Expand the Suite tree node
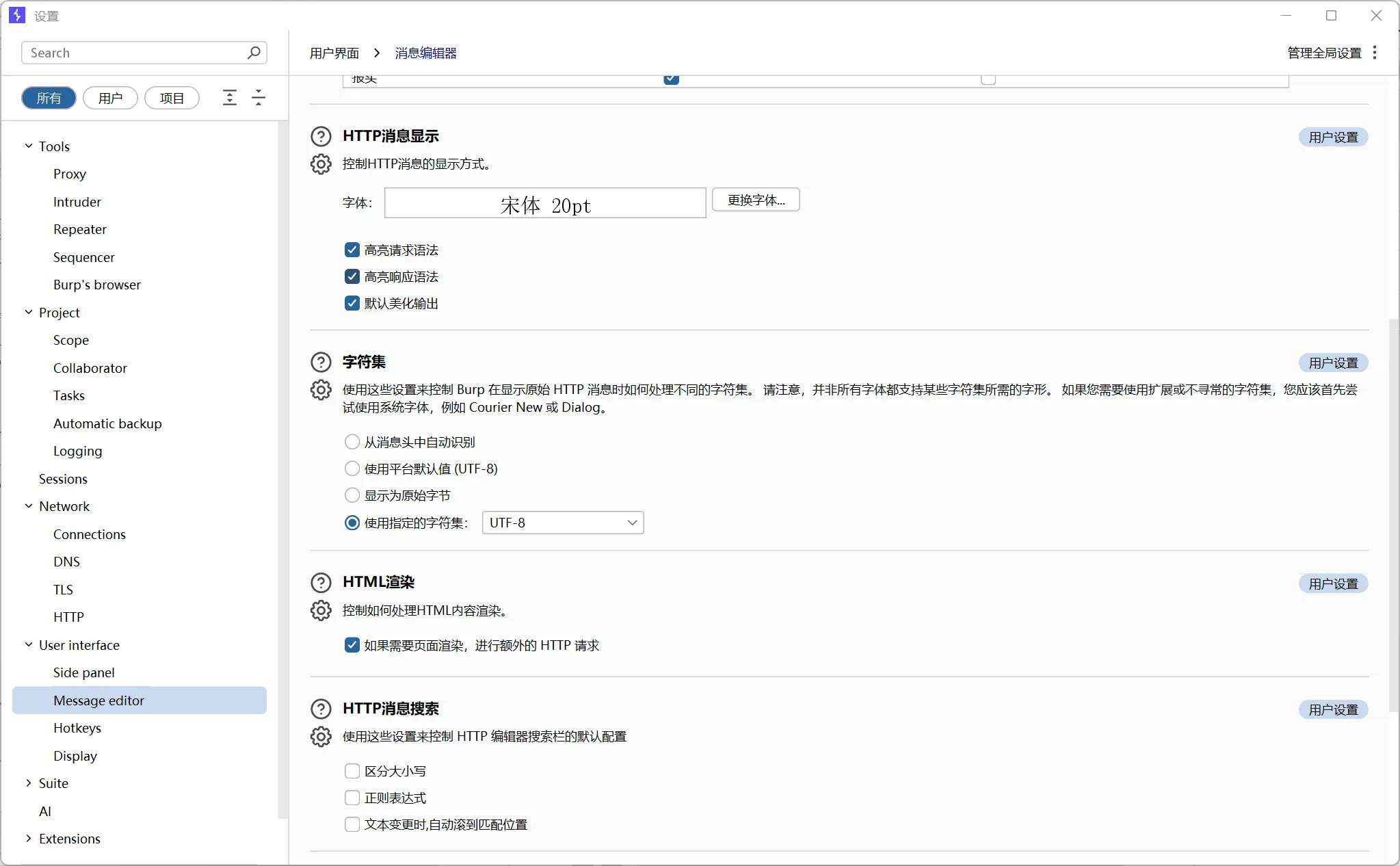Image resolution: width=1400 pixels, height=866 pixels. (x=29, y=783)
